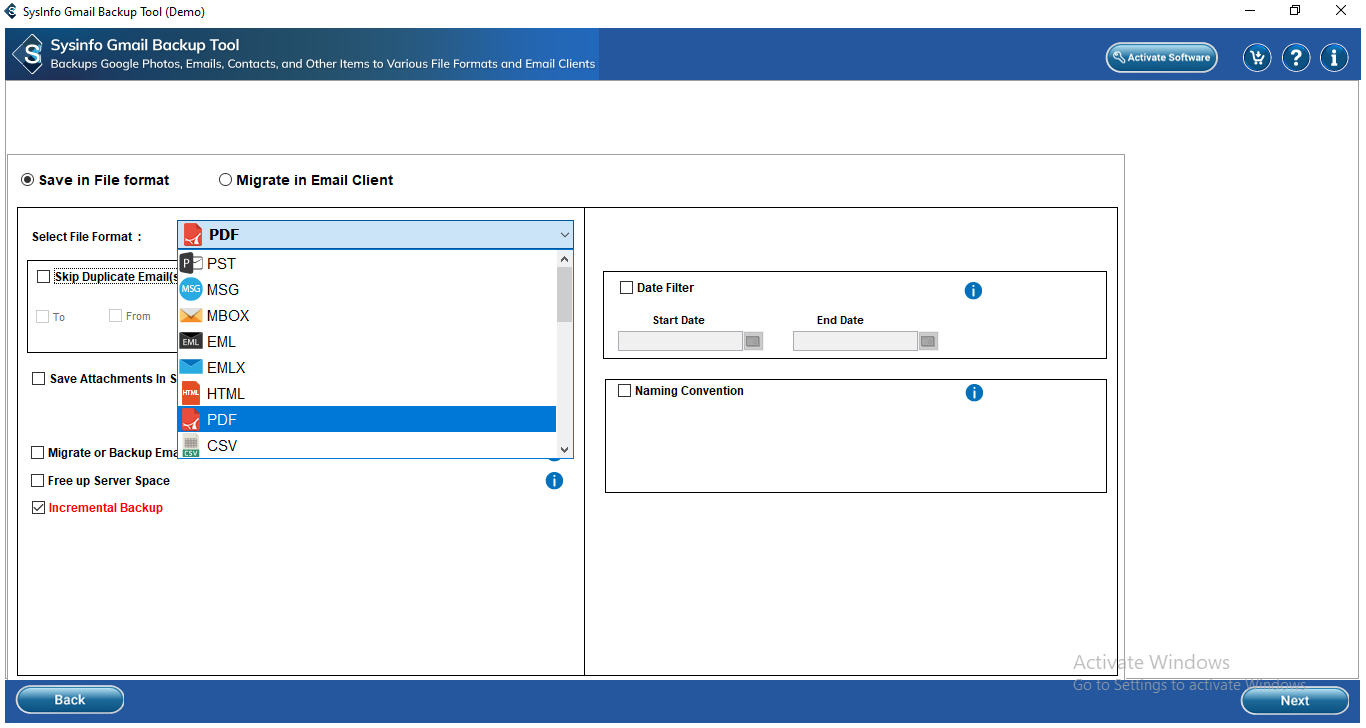
Task: Click the Date Filter info icon
Action: tap(973, 291)
